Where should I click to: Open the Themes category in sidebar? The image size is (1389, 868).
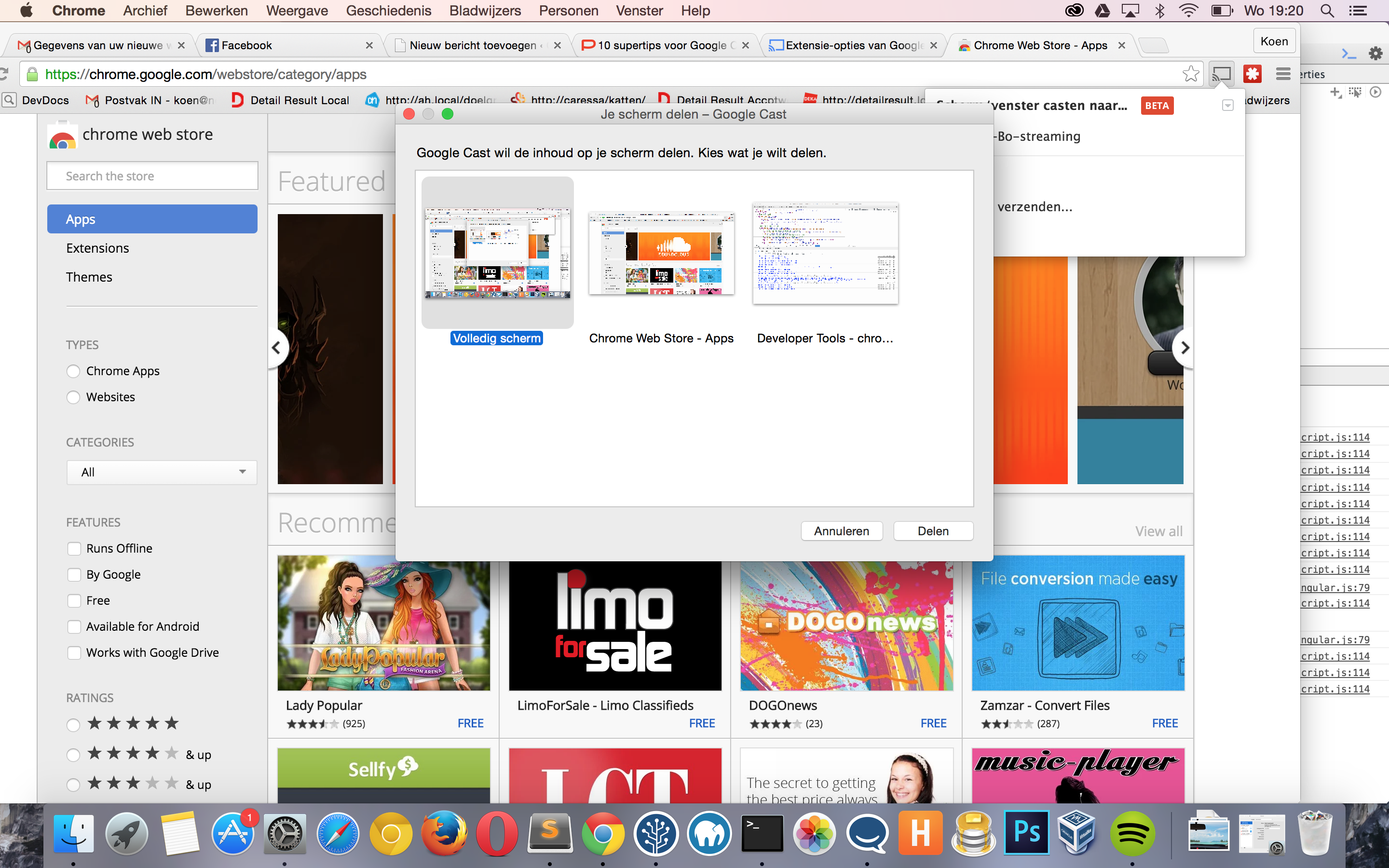click(89, 277)
